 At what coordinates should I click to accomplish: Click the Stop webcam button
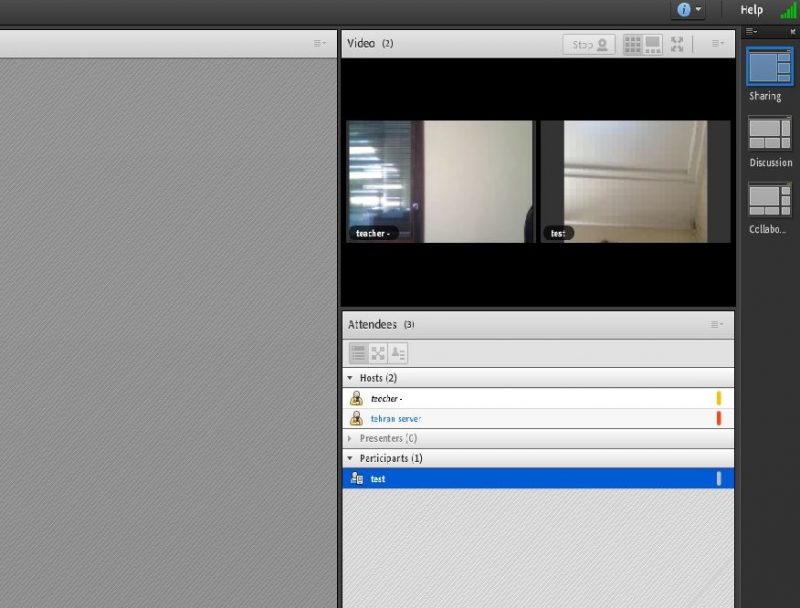tap(589, 44)
